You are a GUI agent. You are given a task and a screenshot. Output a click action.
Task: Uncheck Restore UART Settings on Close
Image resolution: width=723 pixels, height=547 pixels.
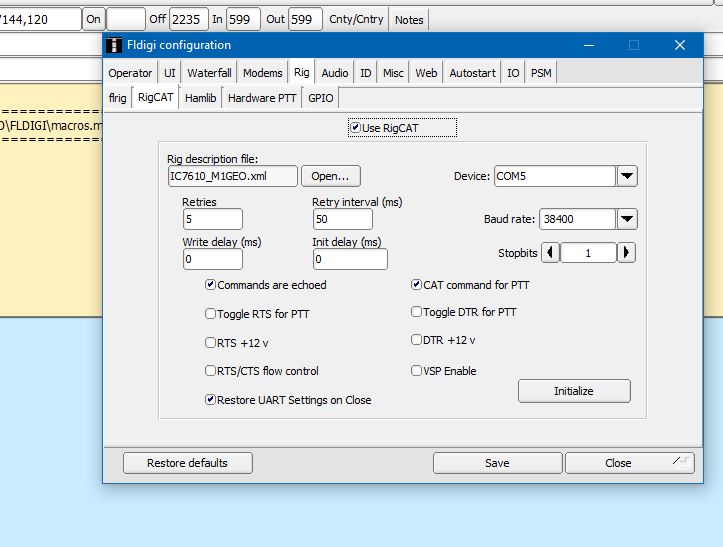point(210,399)
